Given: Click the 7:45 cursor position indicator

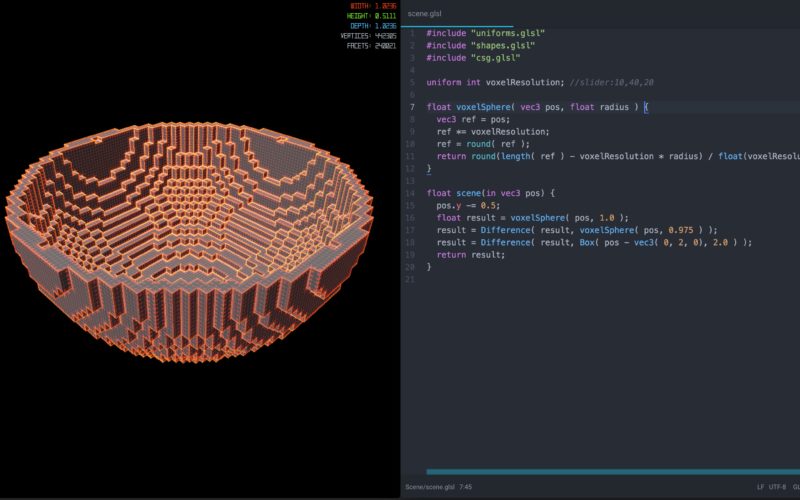Looking at the screenshot, I should (x=465, y=487).
